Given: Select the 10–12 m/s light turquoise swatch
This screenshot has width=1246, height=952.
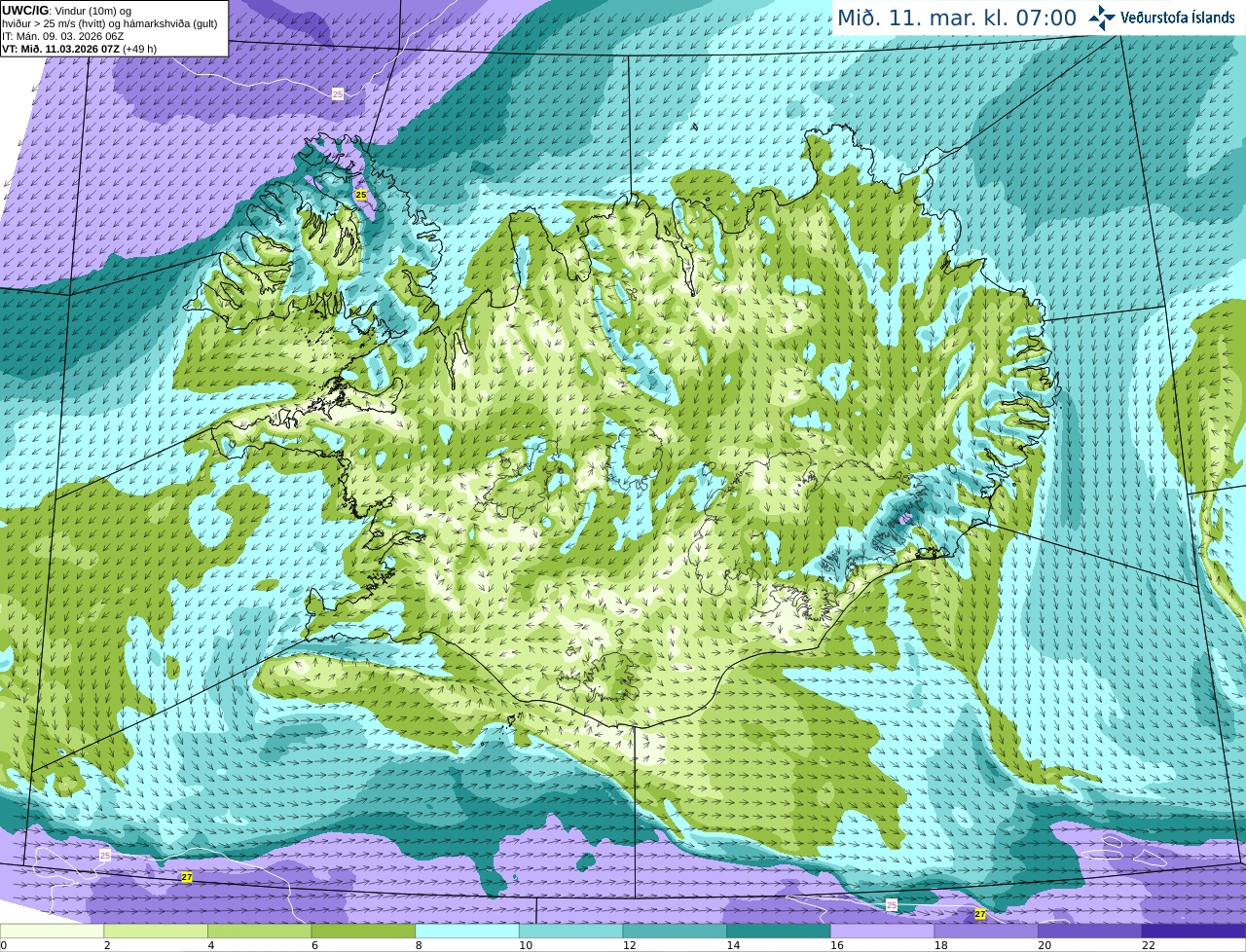Looking at the screenshot, I should point(570,931).
